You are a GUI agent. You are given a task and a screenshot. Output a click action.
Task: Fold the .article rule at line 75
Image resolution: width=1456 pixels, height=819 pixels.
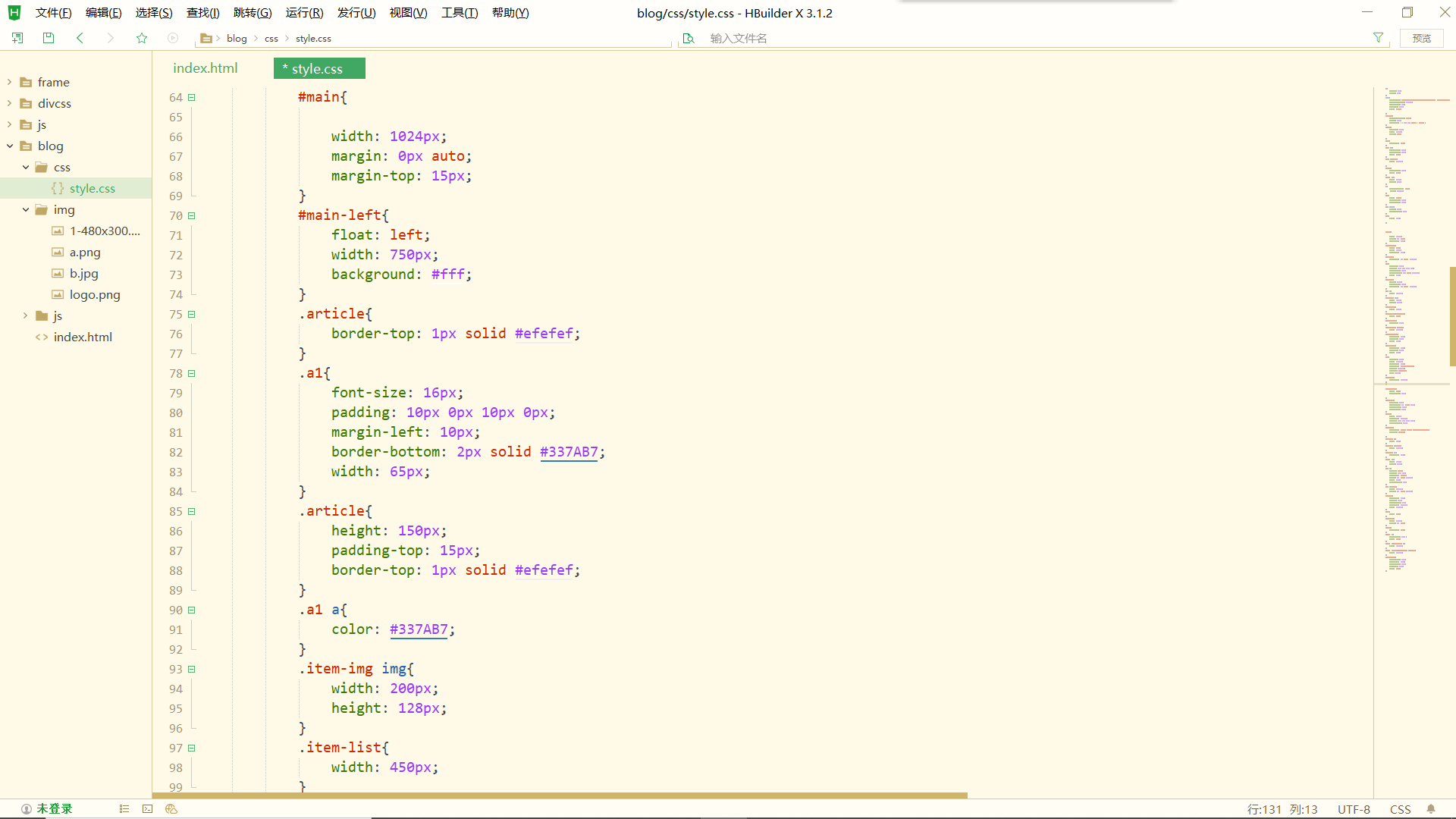(x=192, y=315)
